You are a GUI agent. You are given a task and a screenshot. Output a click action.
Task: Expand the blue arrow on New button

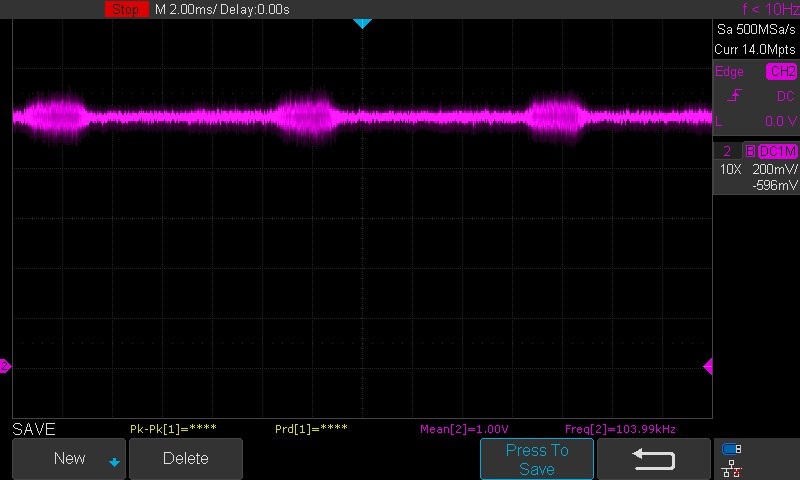tap(114, 462)
